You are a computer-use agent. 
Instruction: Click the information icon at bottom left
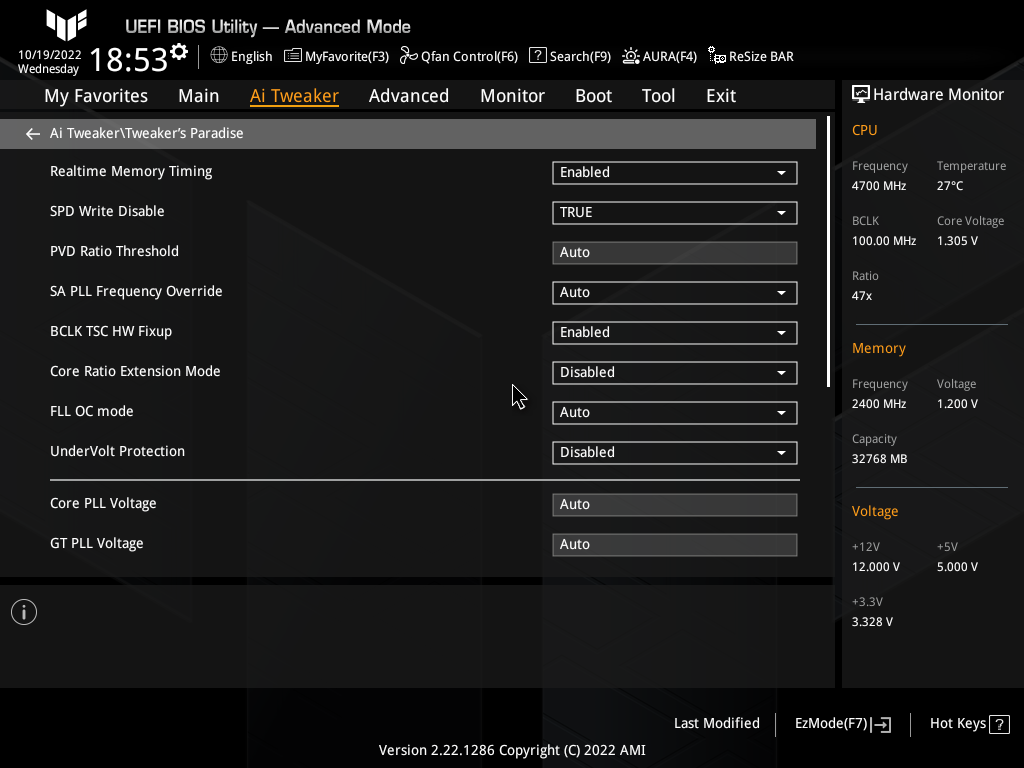[x=23, y=611]
